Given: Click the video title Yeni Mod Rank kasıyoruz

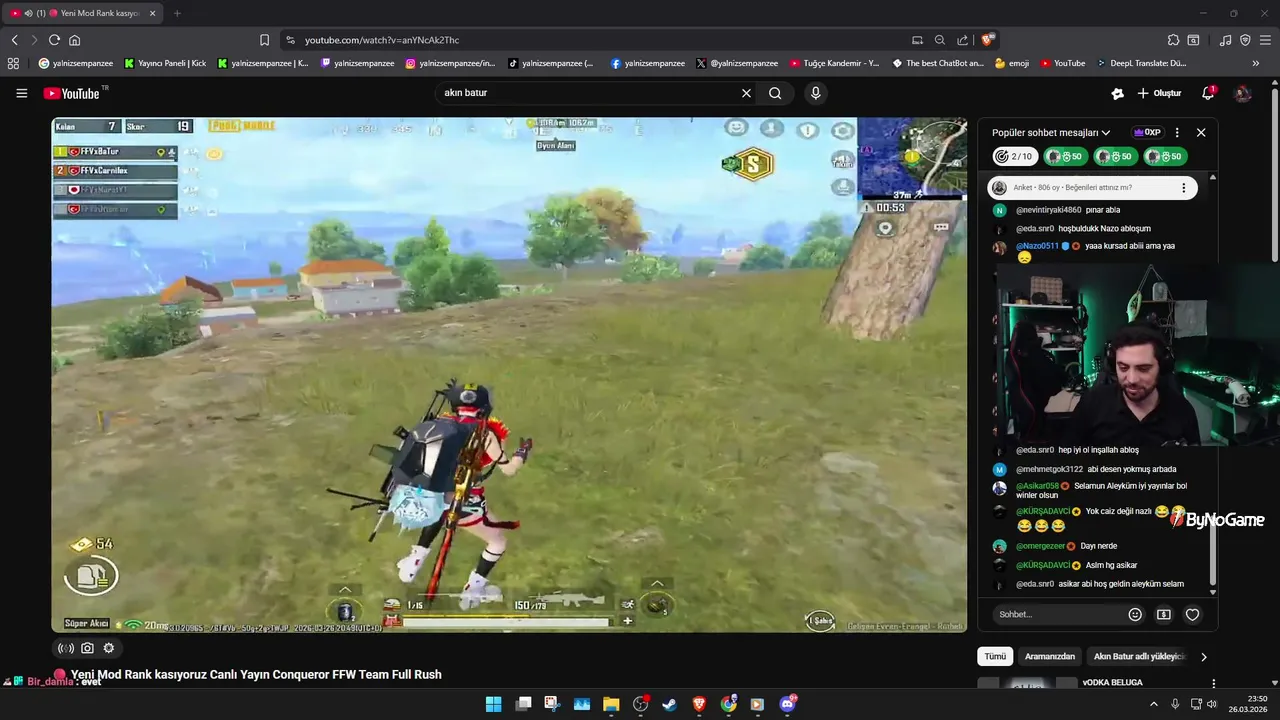Looking at the screenshot, I should pyautogui.click(x=256, y=674).
